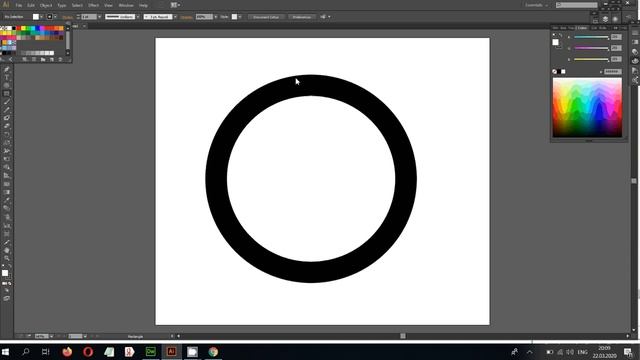Open the Edit menu
The width and height of the screenshot is (640, 360).
pos(31,5)
